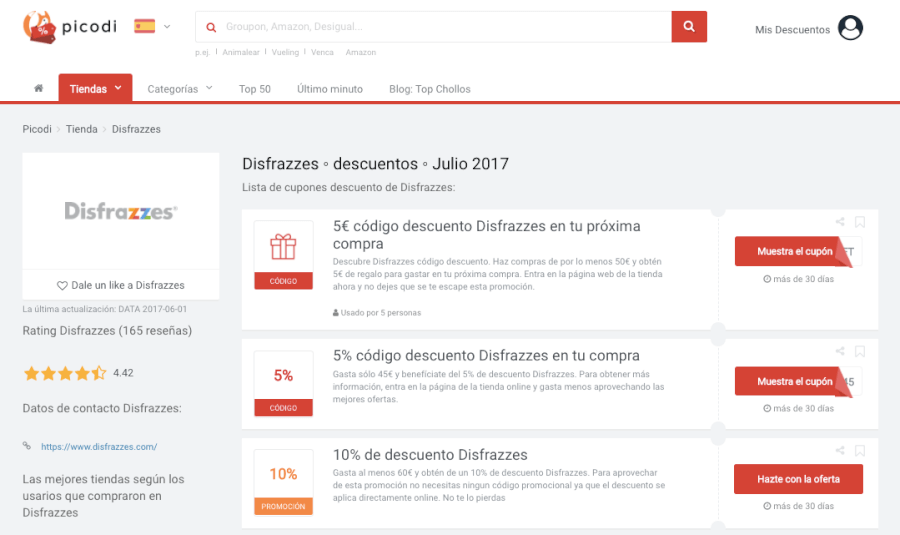Open the 10% de descuento Disfrazzes title
This screenshot has width=900, height=535.
point(430,455)
